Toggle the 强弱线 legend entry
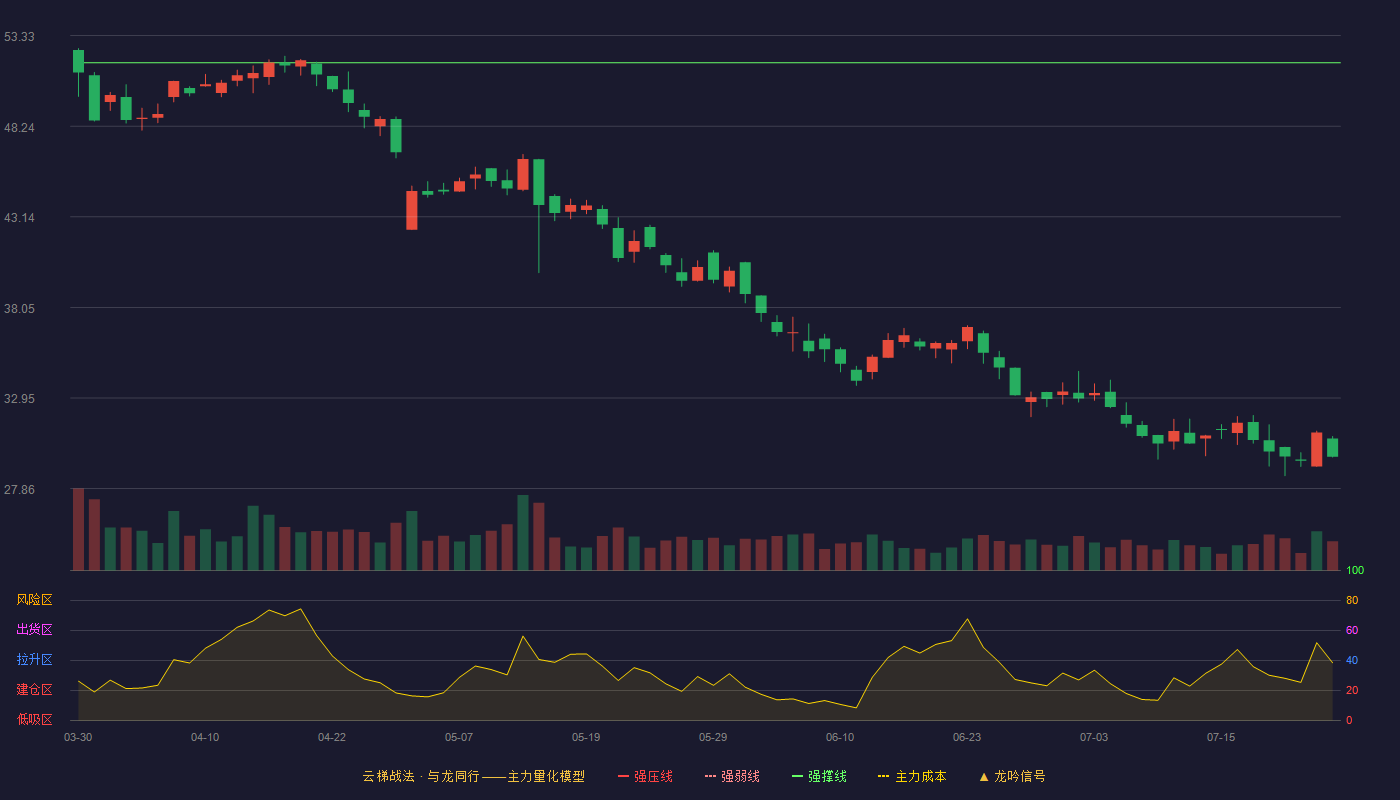This screenshot has height=800, width=1400. (732, 776)
